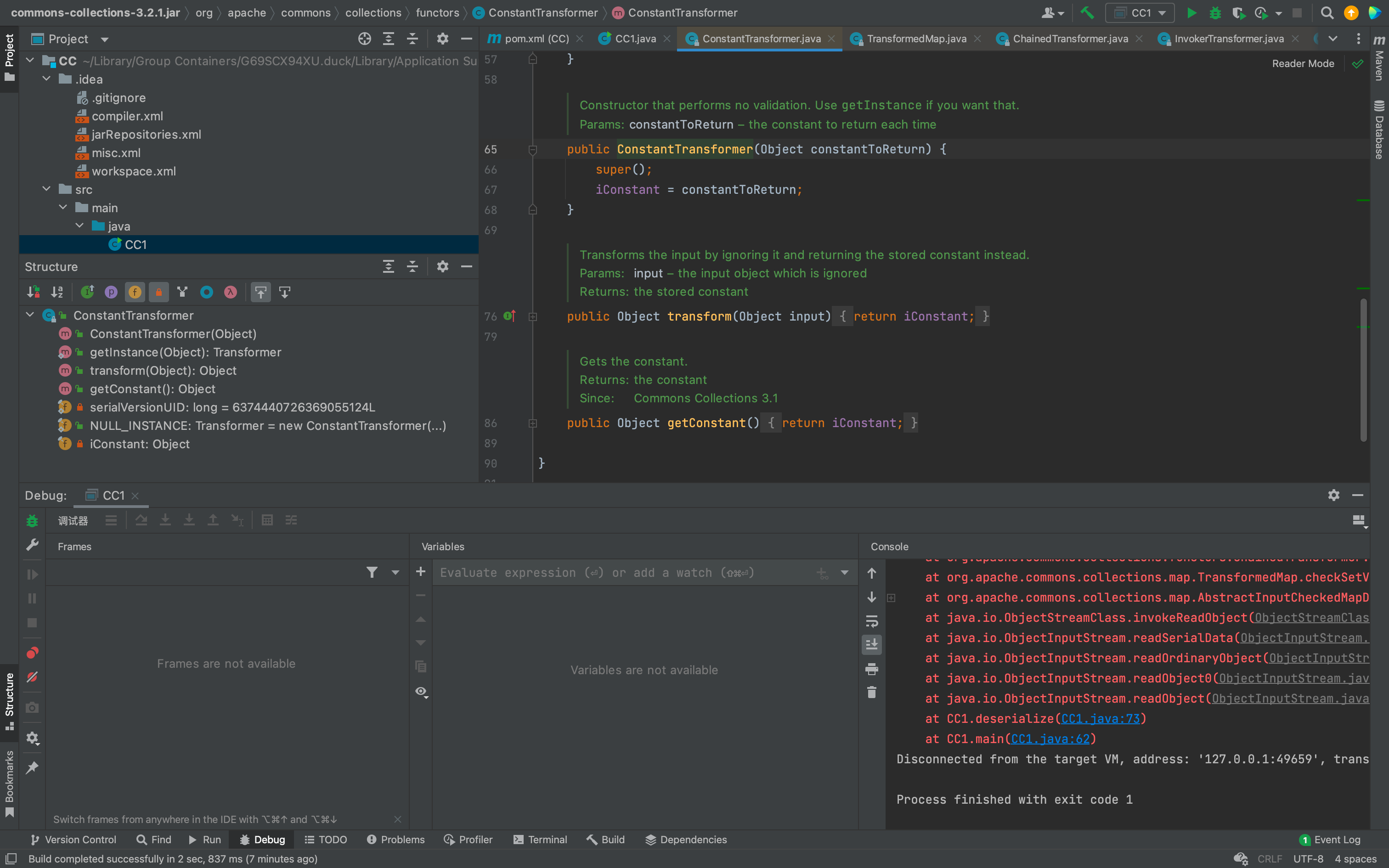1389x868 pixels.
Task: Open CC1.java:62 link in console
Action: point(1050,739)
